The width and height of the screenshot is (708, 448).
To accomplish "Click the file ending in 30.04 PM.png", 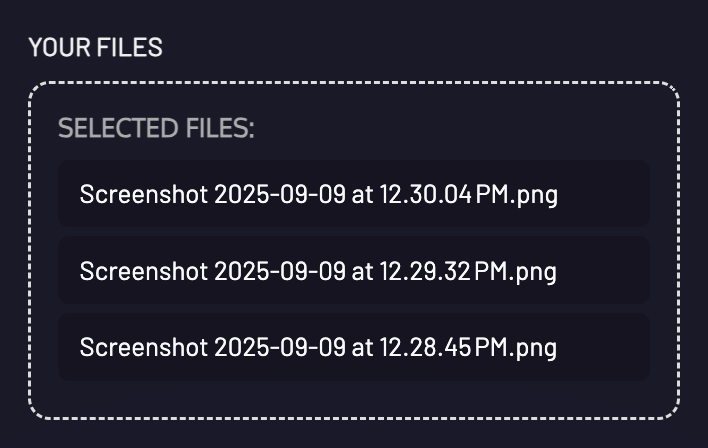I will (x=318, y=194).
